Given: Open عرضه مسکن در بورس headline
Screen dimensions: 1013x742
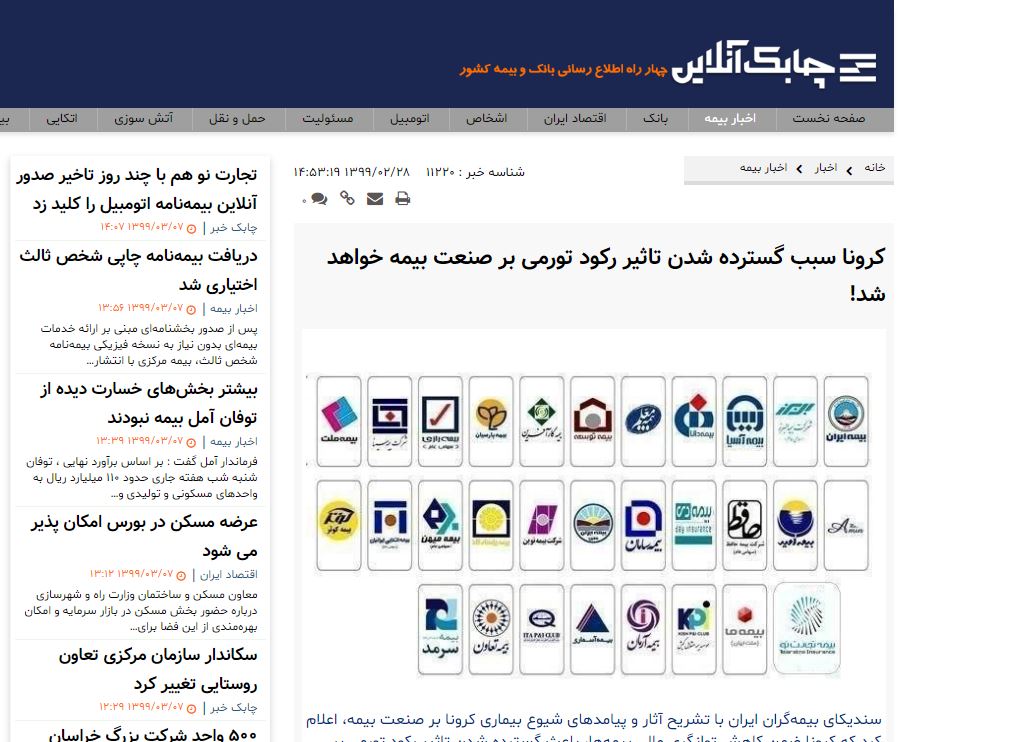Looking at the screenshot, I should tap(144, 536).
